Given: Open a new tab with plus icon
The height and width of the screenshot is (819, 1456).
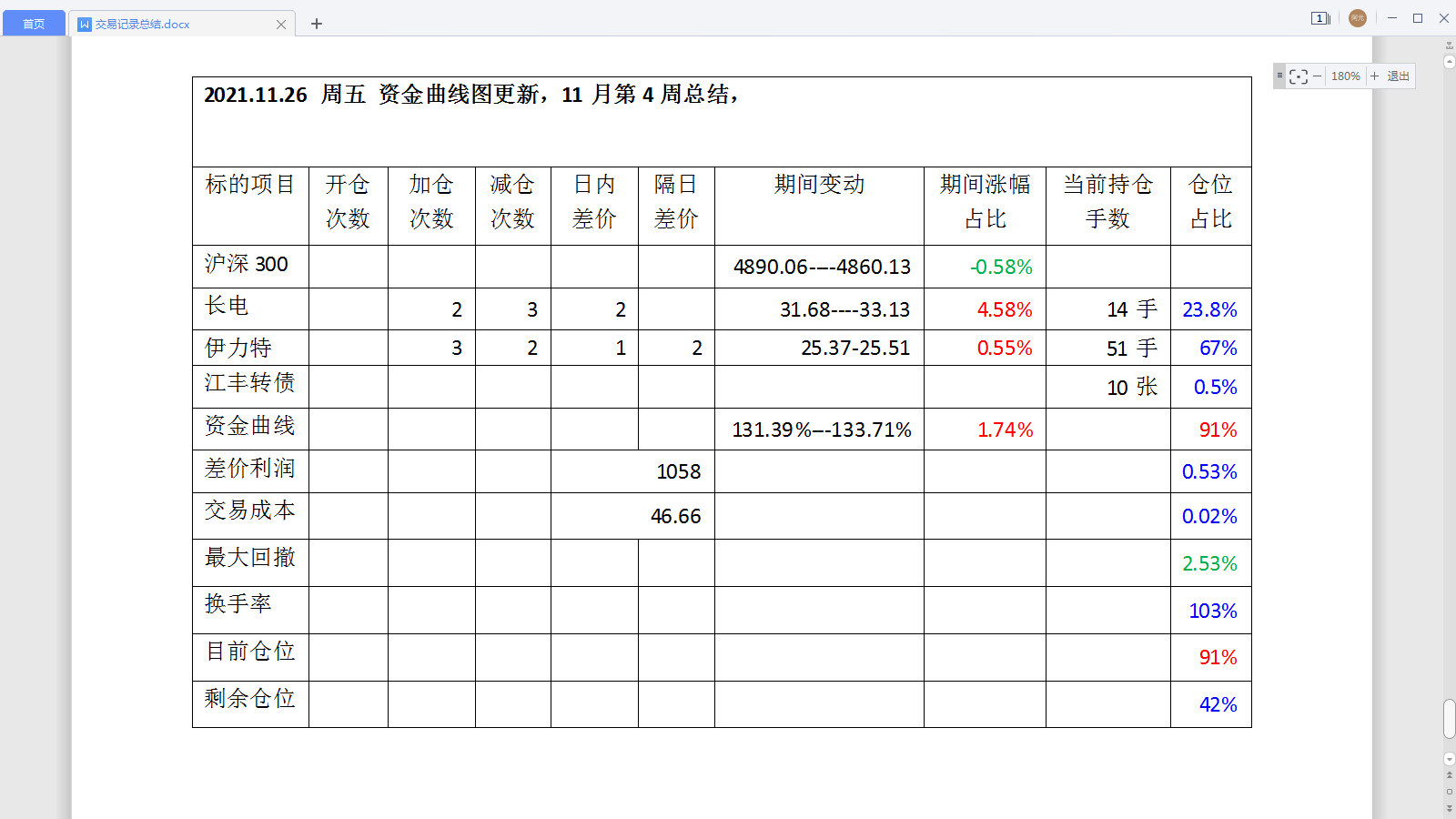Looking at the screenshot, I should click(x=317, y=24).
